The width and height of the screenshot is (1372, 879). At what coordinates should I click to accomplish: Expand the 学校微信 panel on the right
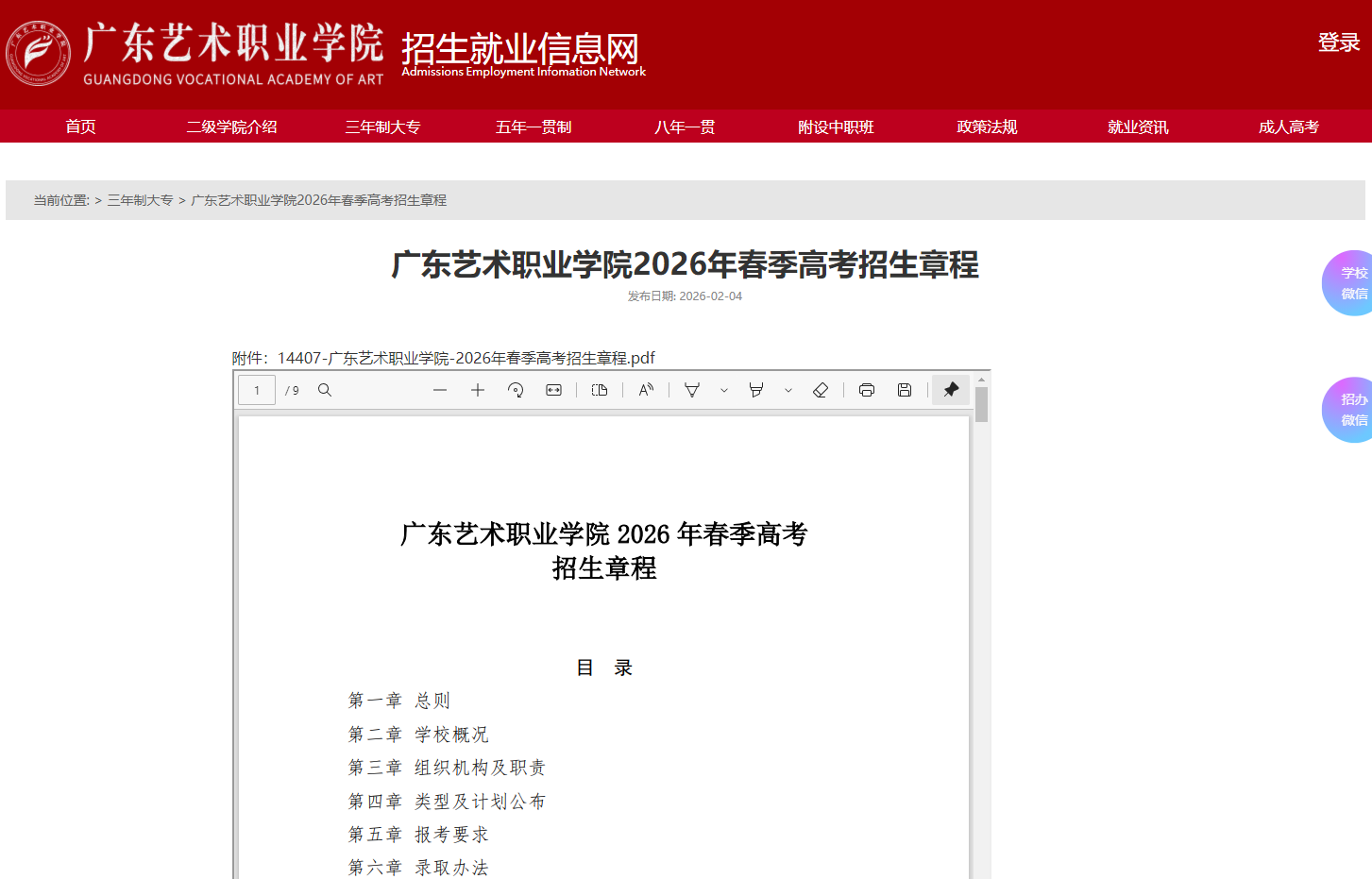(x=1352, y=282)
